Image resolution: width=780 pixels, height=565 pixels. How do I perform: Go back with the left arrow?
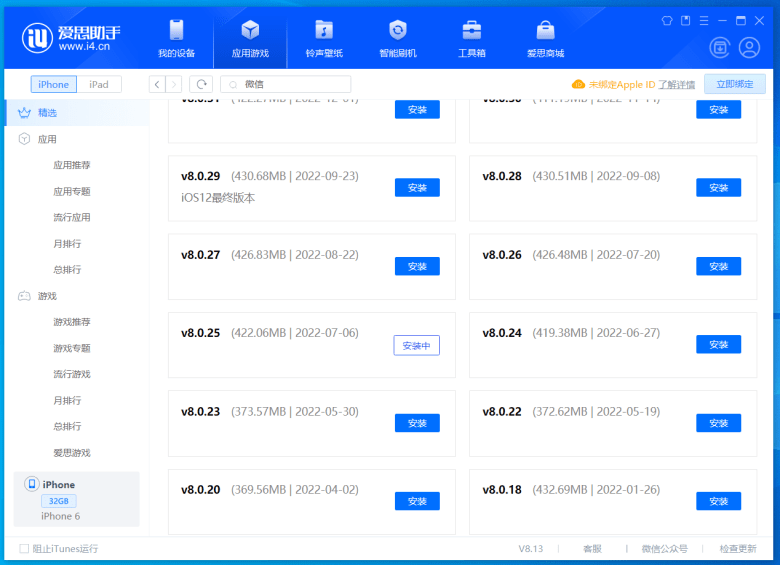(x=157, y=85)
